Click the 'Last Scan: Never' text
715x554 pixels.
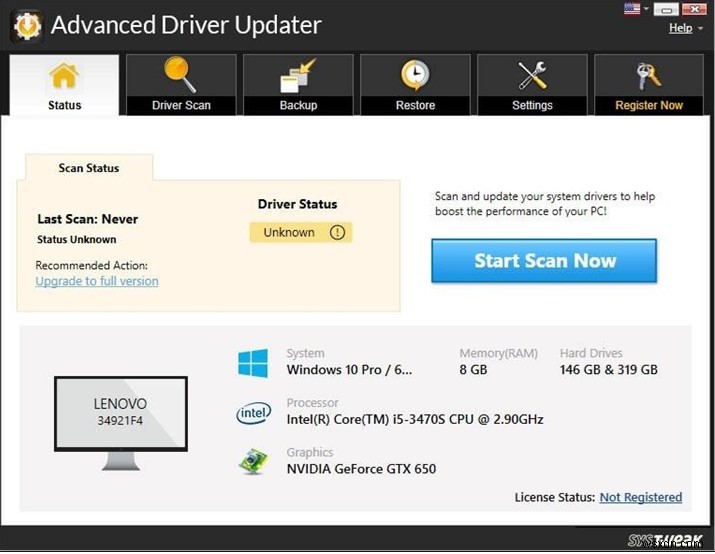pyautogui.click(x=88, y=219)
